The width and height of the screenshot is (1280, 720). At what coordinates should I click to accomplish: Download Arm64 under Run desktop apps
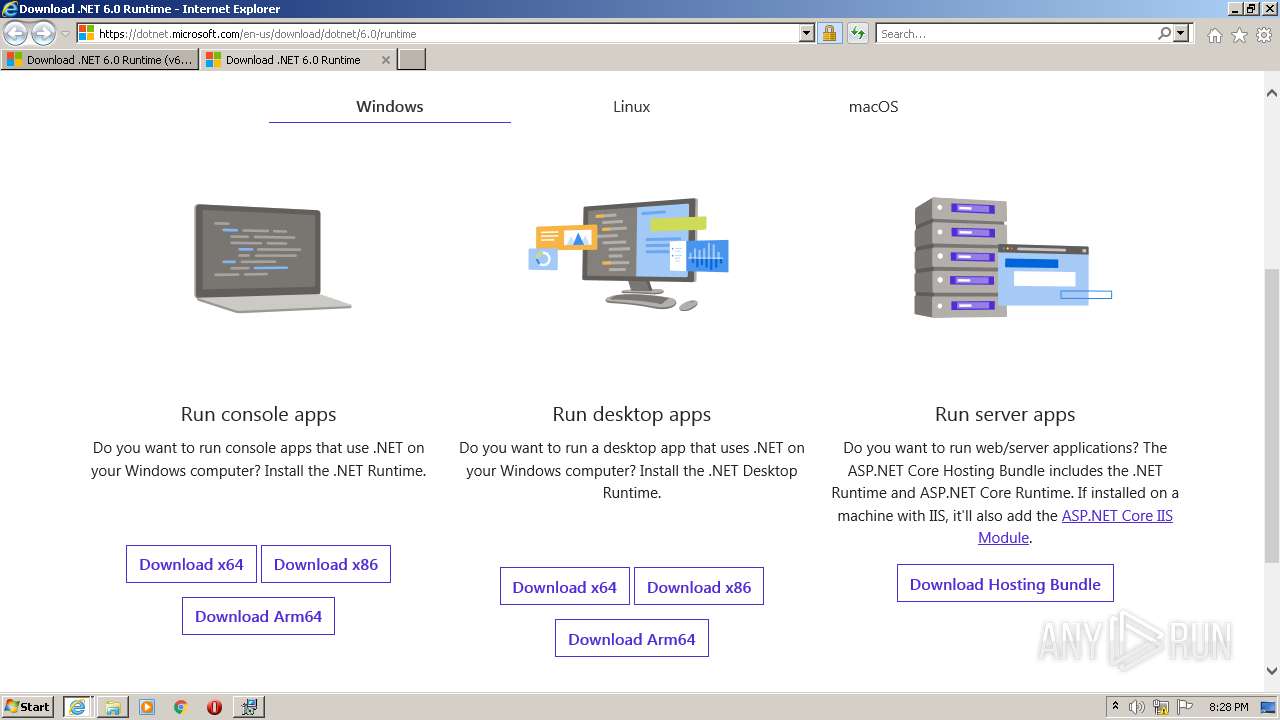[x=632, y=639]
